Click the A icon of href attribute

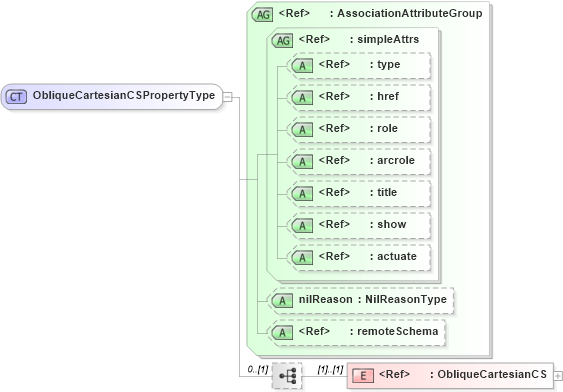[302, 98]
